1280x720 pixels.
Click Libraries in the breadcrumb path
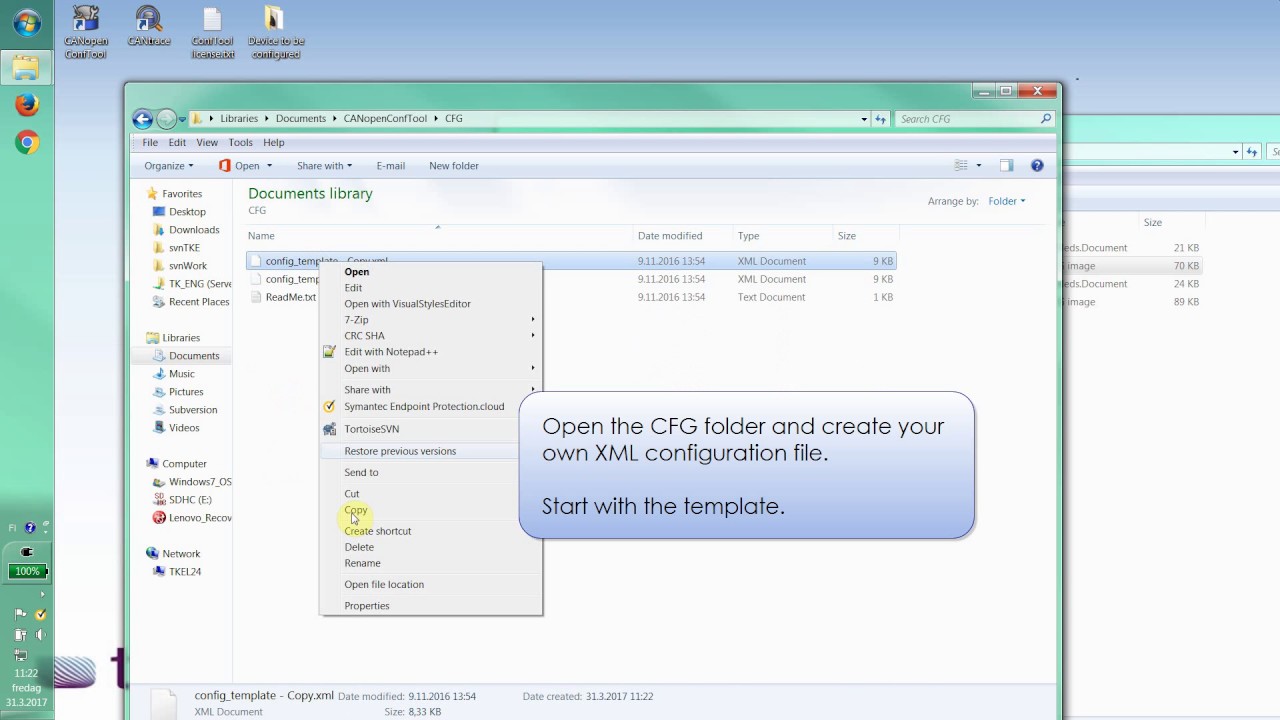pyautogui.click(x=239, y=119)
